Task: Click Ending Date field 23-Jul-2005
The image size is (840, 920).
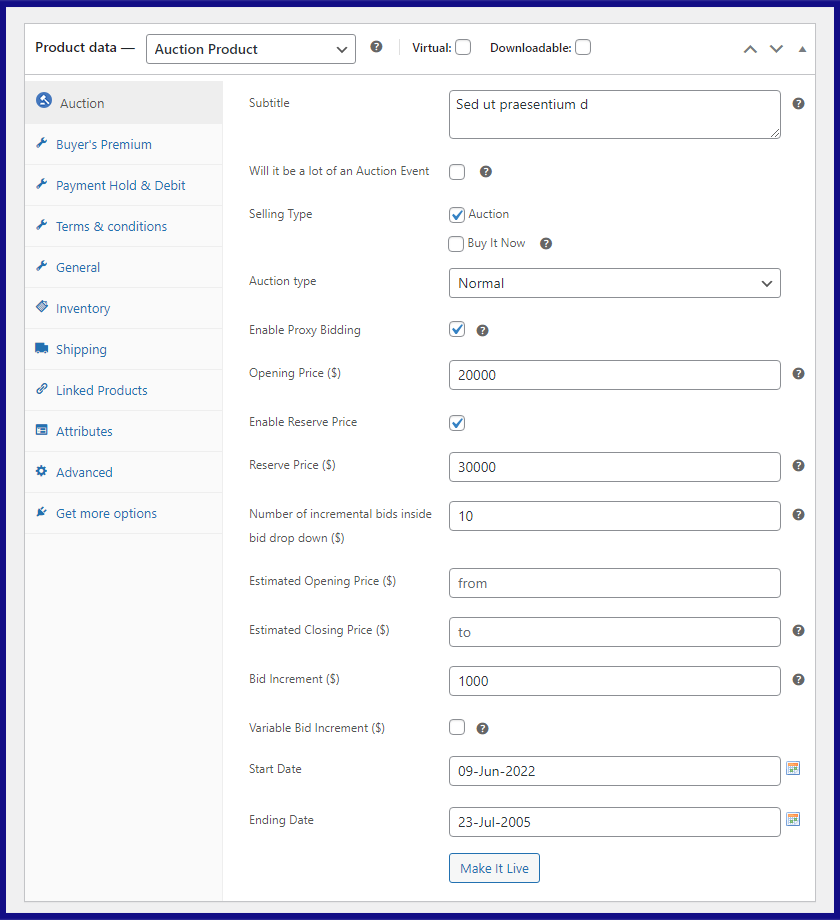Action: 615,822
